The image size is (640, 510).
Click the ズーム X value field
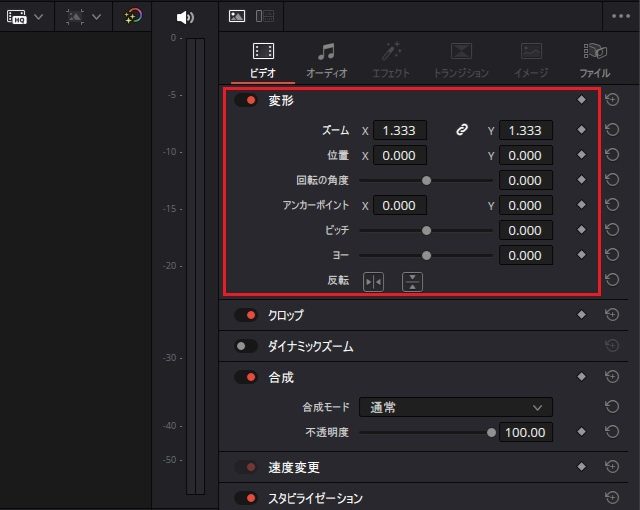tap(400, 131)
